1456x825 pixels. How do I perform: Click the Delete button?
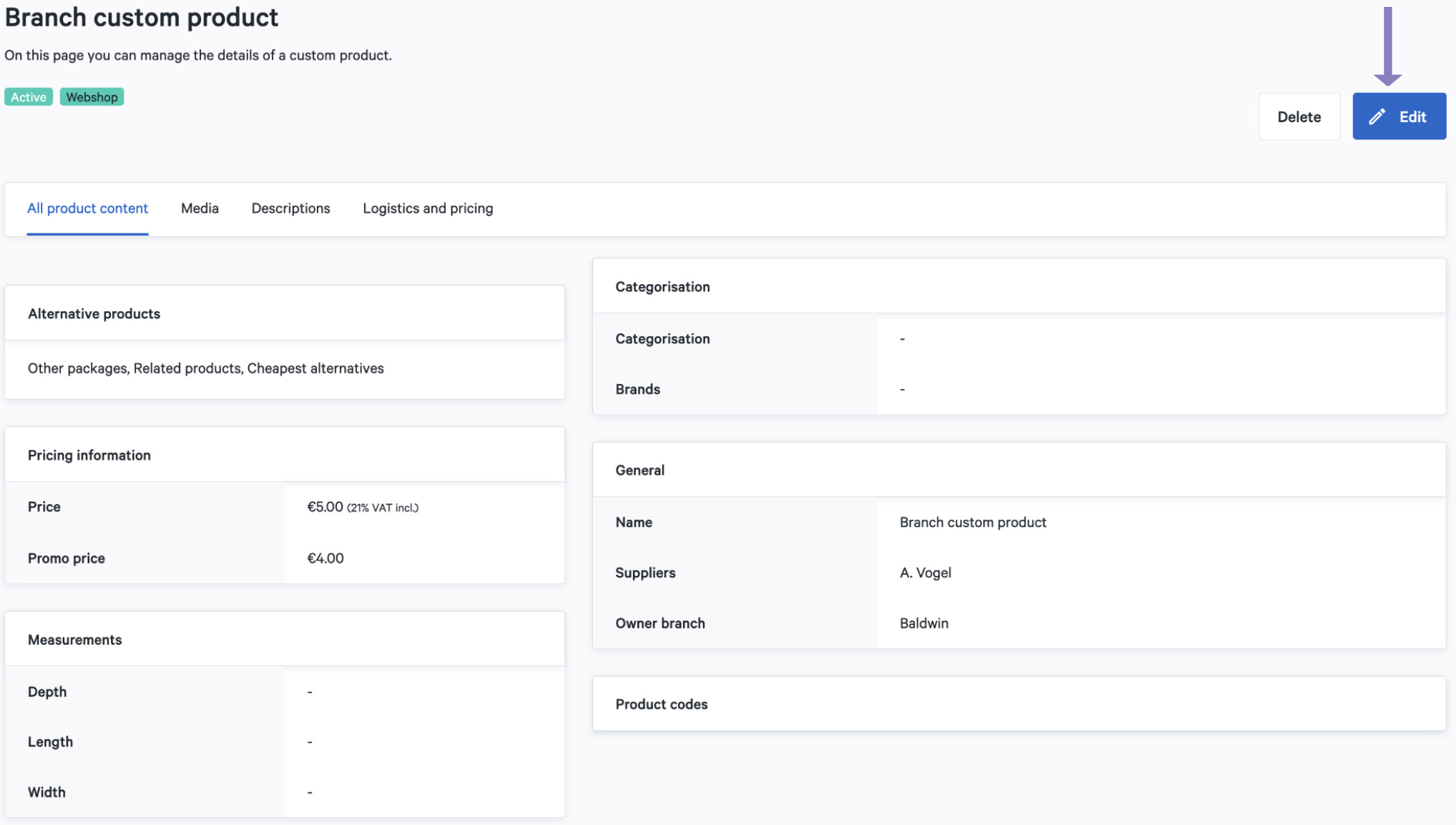[1299, 116]
